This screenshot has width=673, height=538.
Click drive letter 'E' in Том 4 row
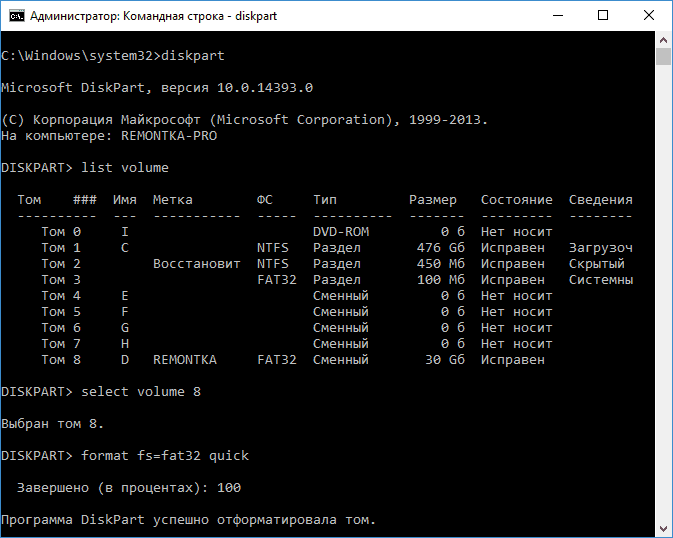[124, 296]
